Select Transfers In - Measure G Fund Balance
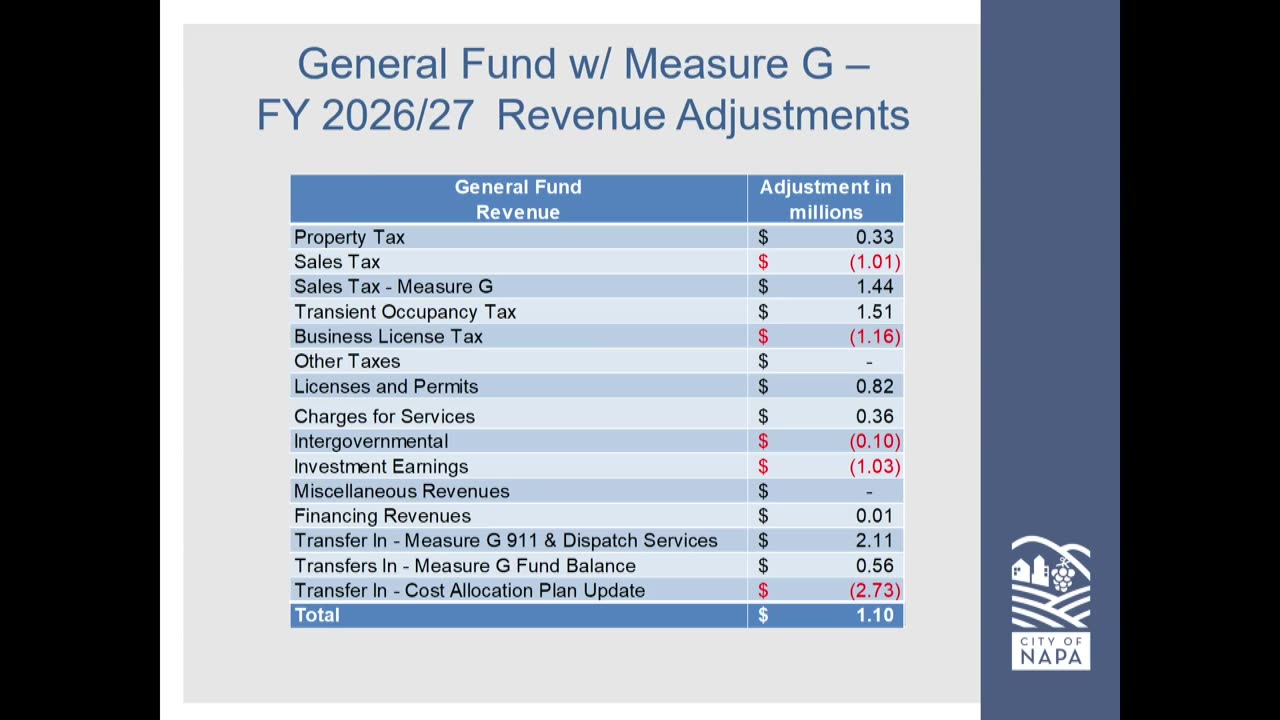Image resolution: width=1280 pixels, height=720 pixels. [x=465, y=565]
